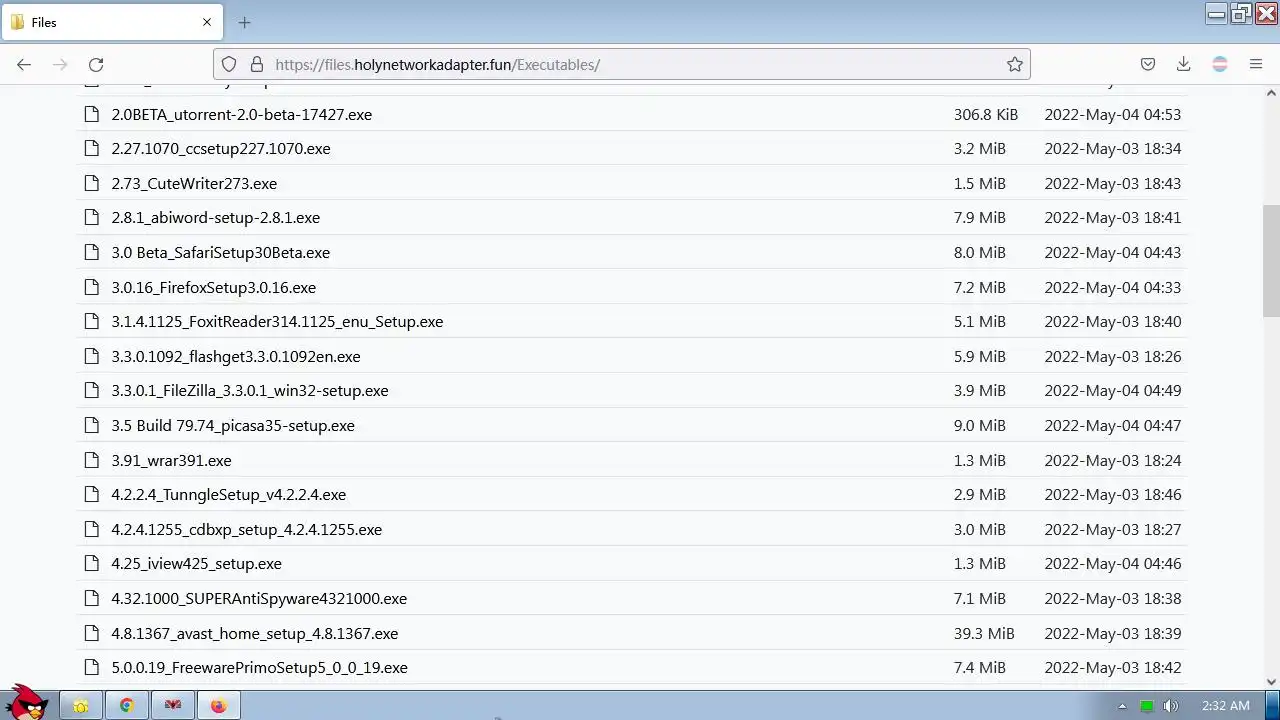1280x720 pixels.
Task: Click the scrollbar up arrow
Action: [x=1271, y=93]
